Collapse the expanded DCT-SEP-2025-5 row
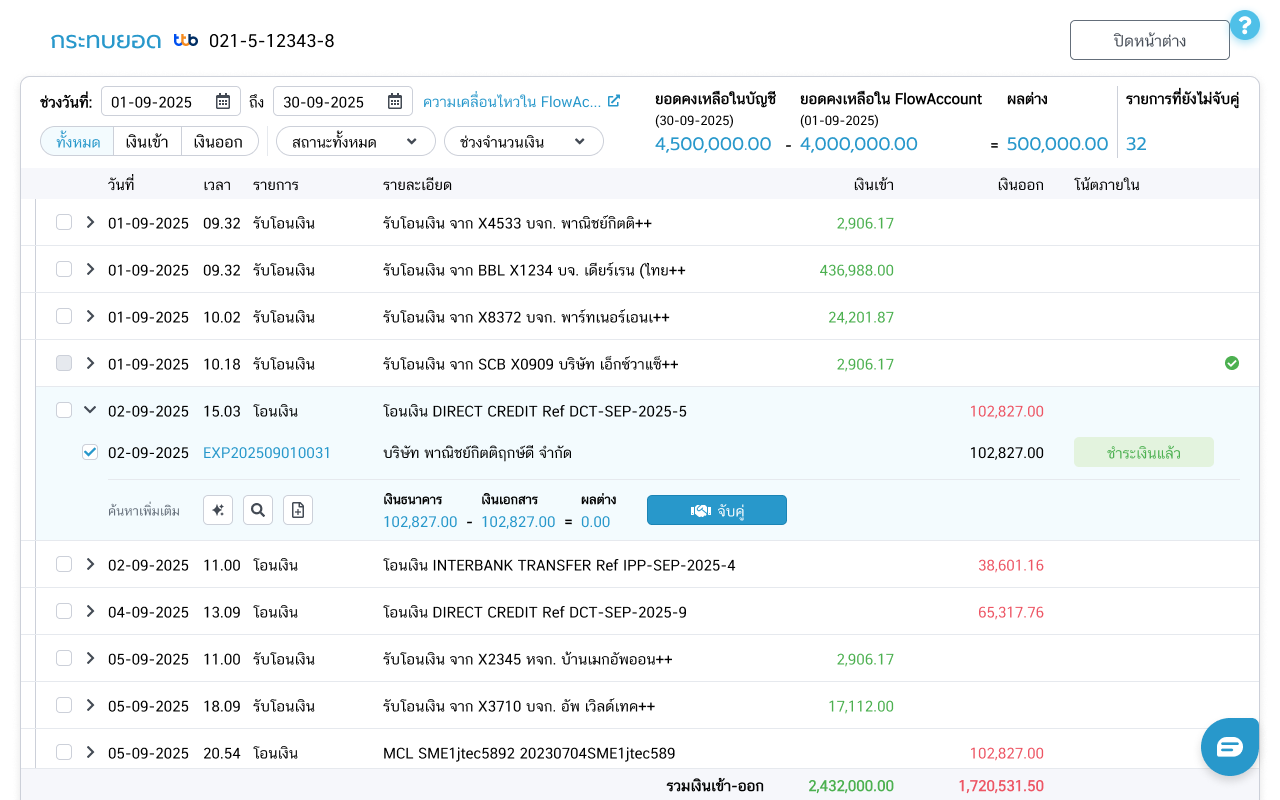 [90, 410]
